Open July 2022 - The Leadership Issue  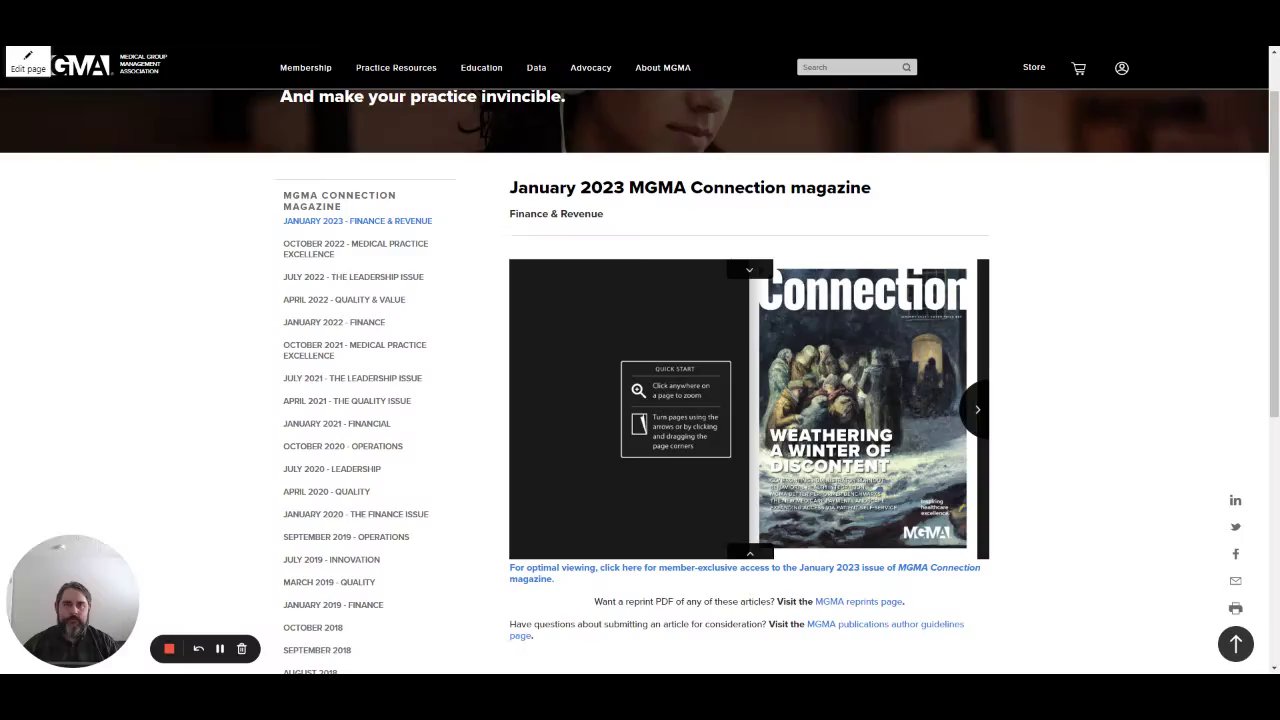353,277
